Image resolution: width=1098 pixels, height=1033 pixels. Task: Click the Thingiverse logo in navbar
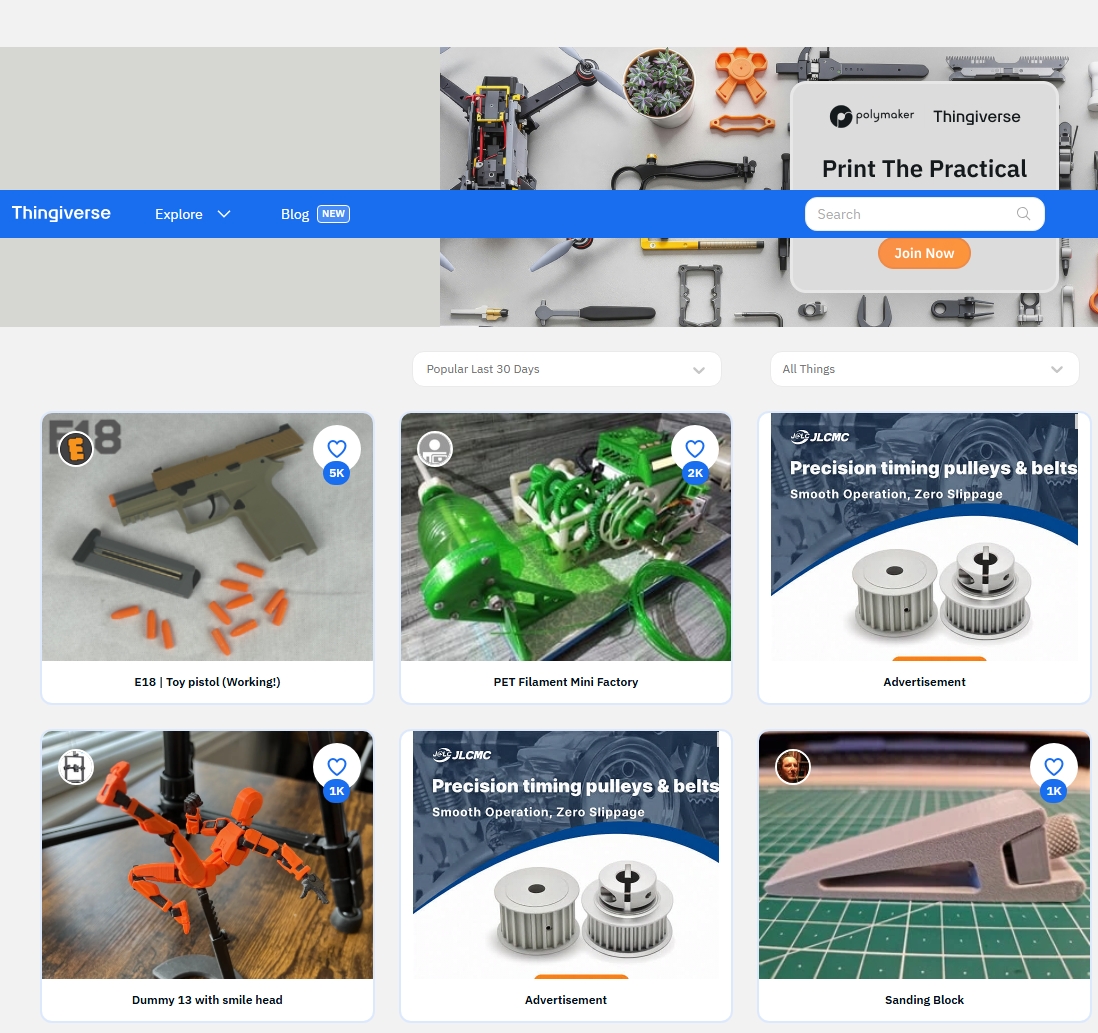(61, 213)
